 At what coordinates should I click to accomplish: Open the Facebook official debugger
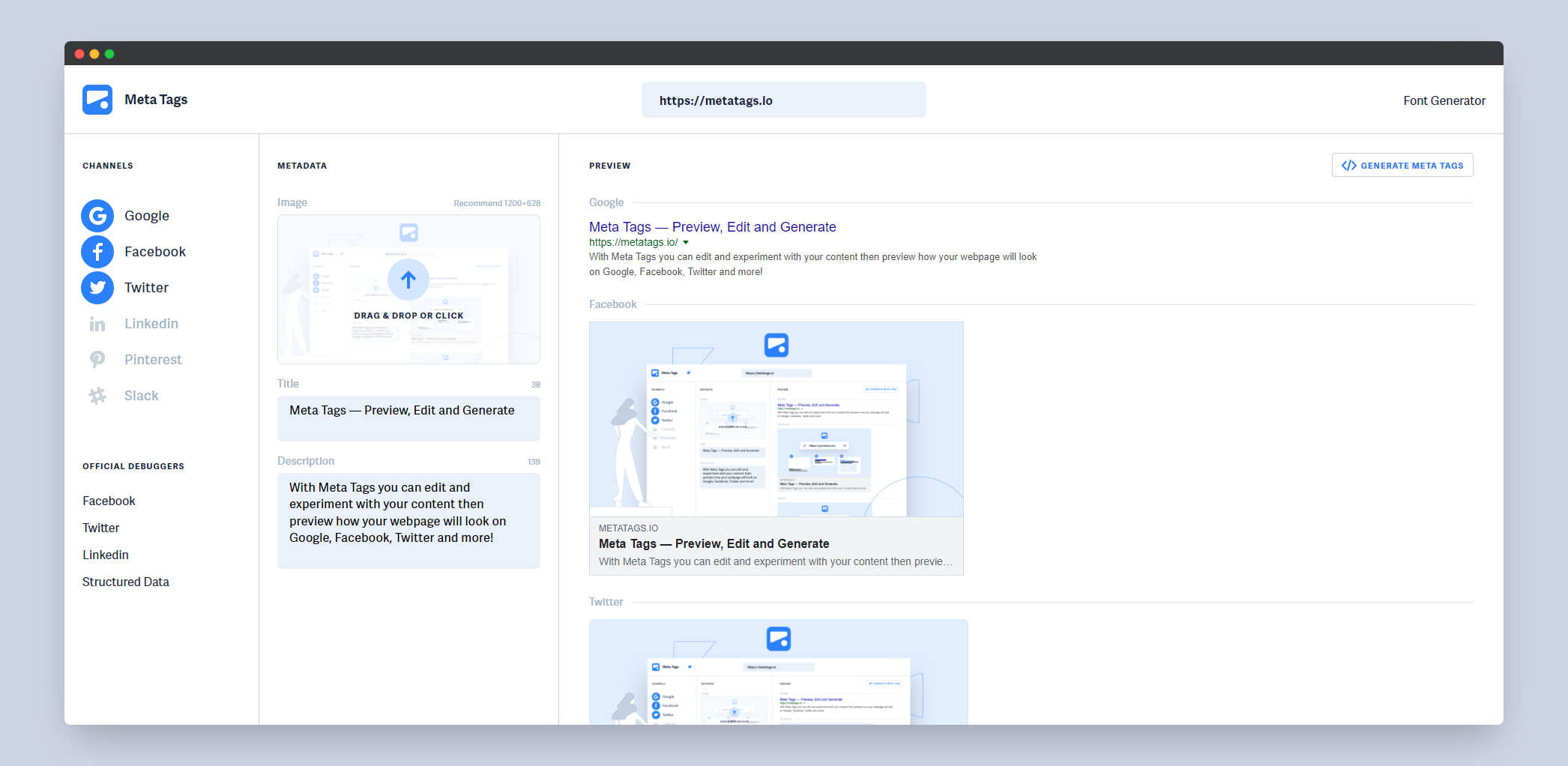coord(108,501)
